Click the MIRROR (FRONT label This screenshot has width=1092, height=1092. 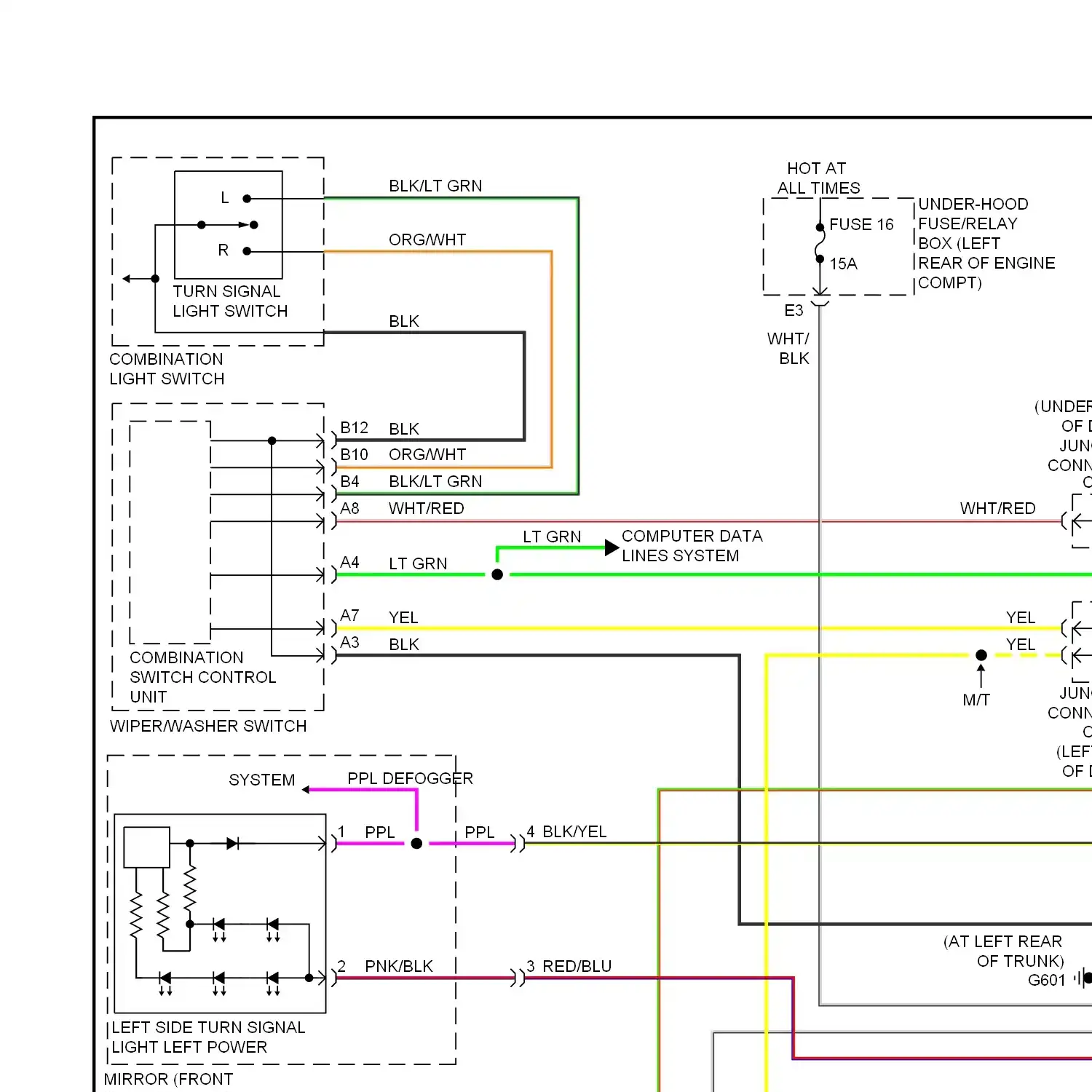tap(169, 1079)
